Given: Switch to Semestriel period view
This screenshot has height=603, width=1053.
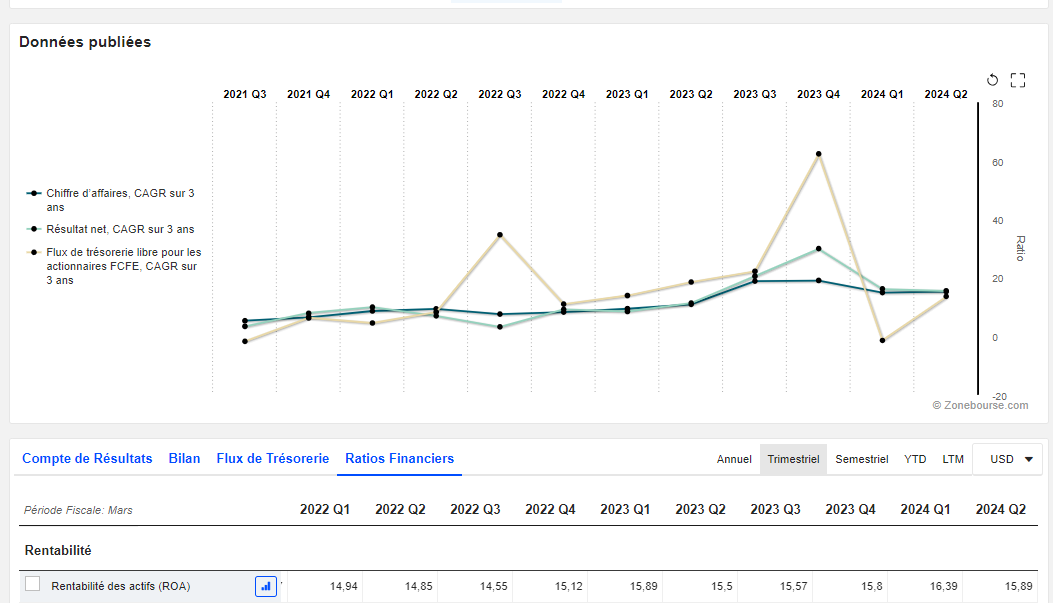Looking at the screenshot, I should (x=861, y=459).
